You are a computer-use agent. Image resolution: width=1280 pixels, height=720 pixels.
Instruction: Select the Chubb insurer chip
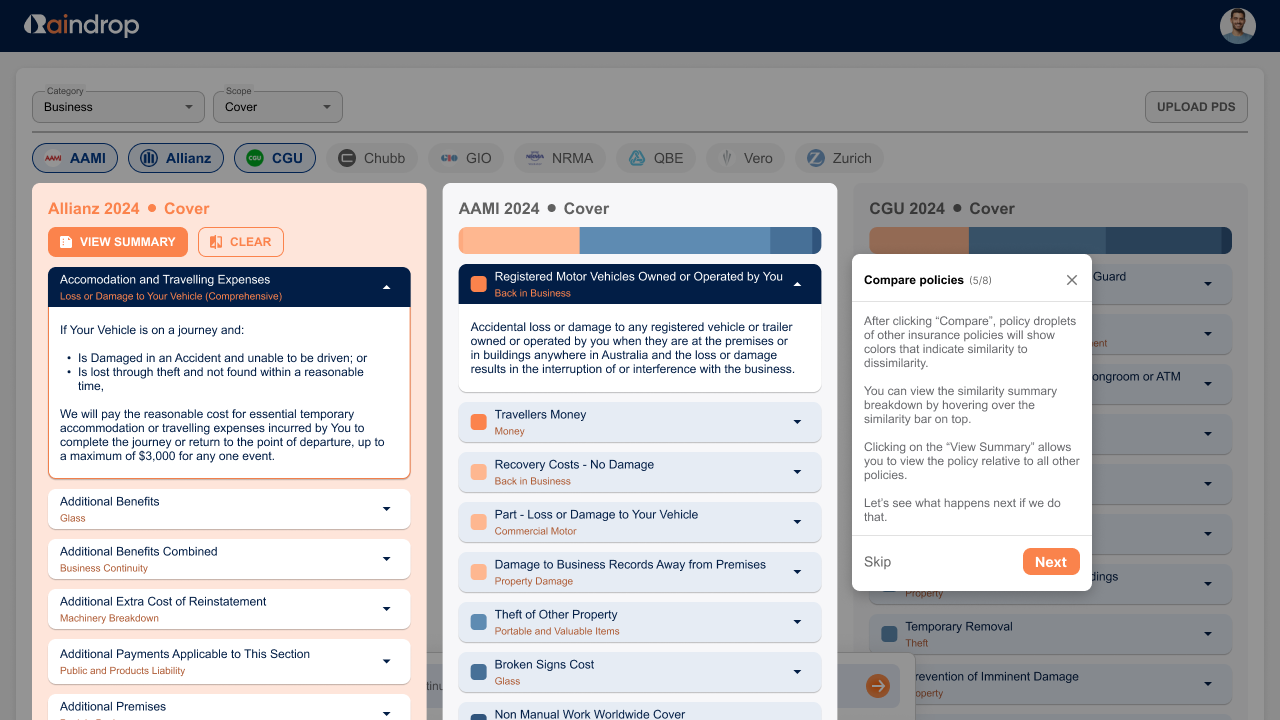click(372, 158)
